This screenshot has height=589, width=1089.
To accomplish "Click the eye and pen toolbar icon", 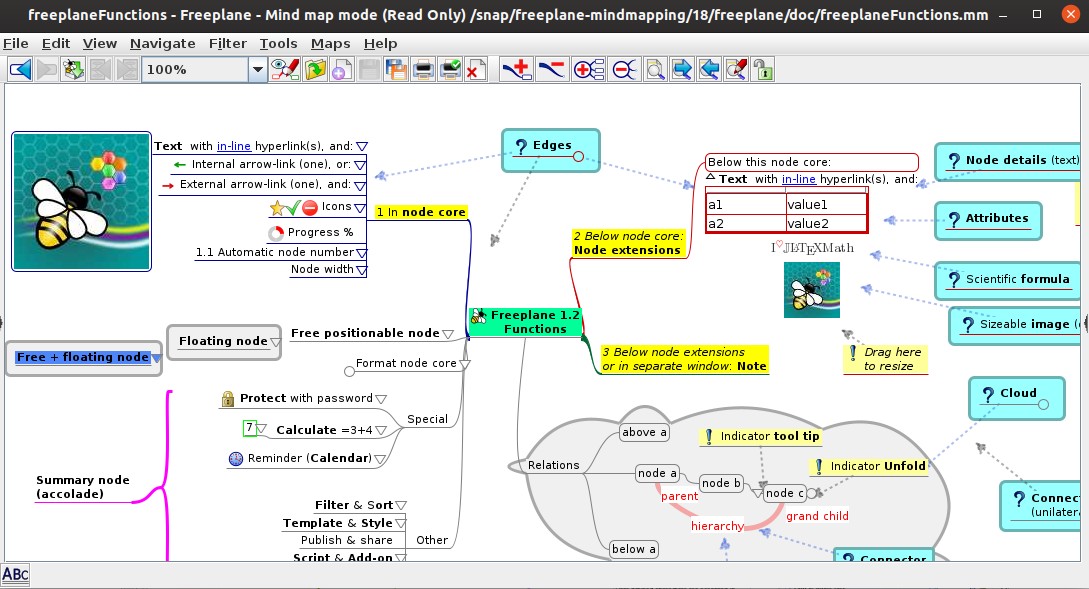I will (285, 69).
